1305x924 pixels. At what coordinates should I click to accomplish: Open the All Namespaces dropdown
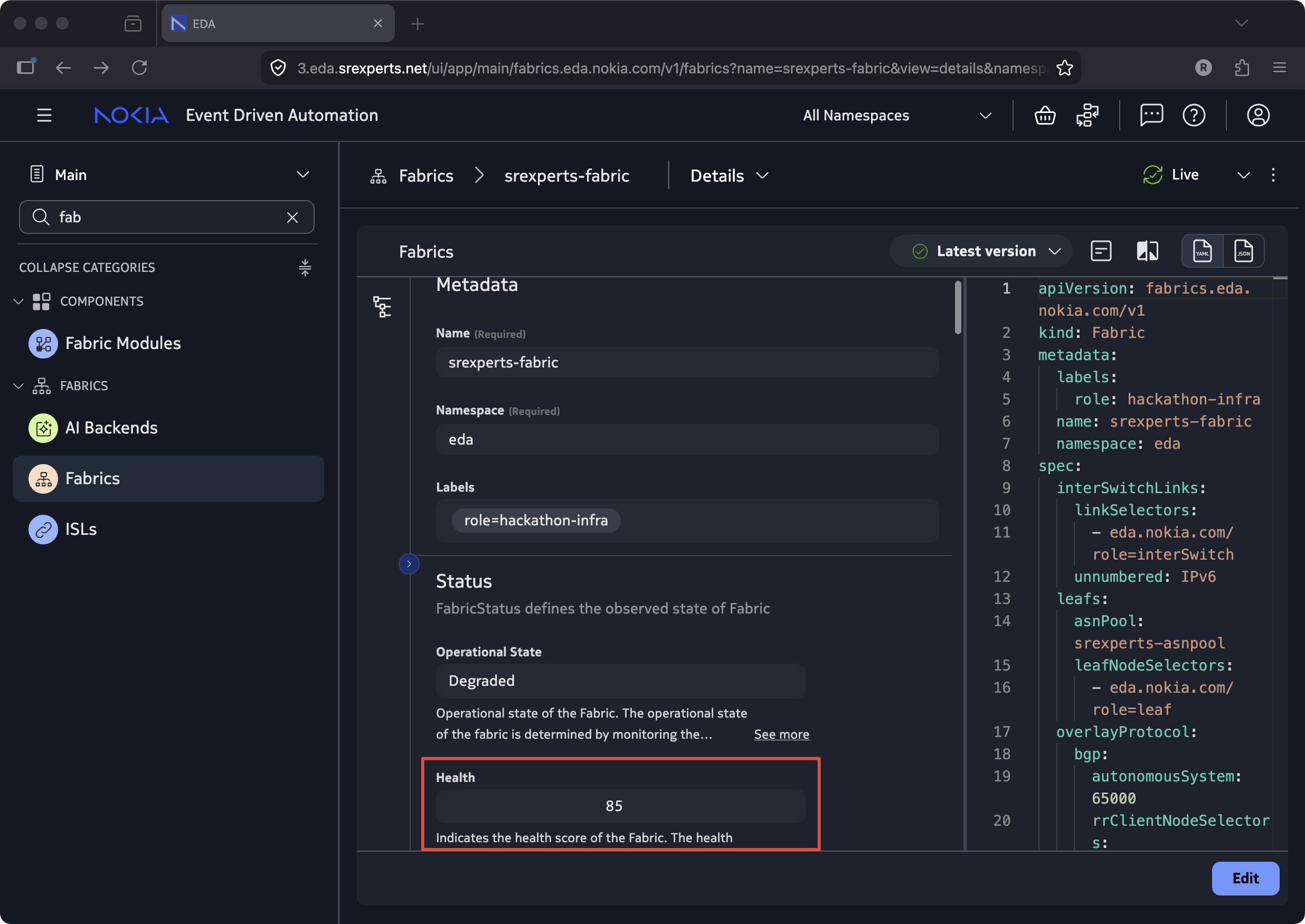click(x=897, y=116)
